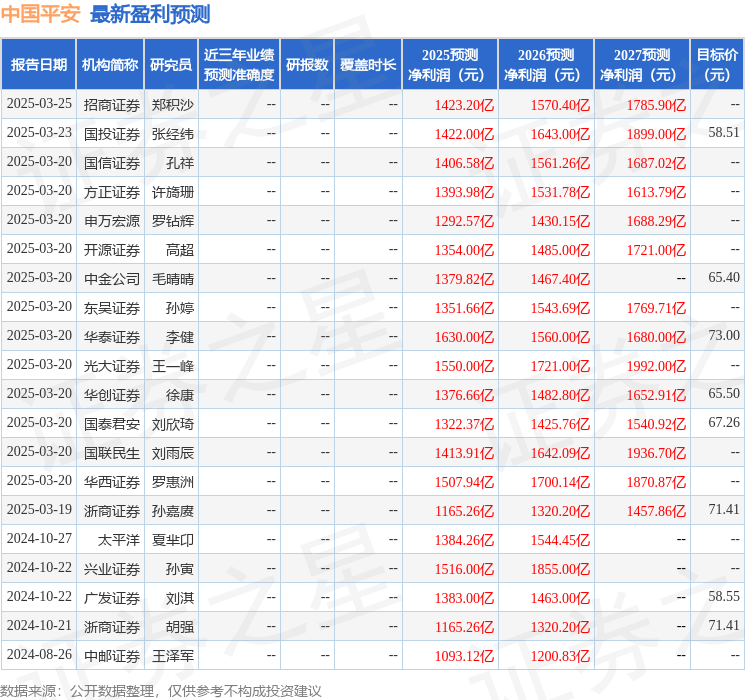745x700 pixels.
Task: Click the 1936.70亿 forecast value
Action: pos(656,453)
